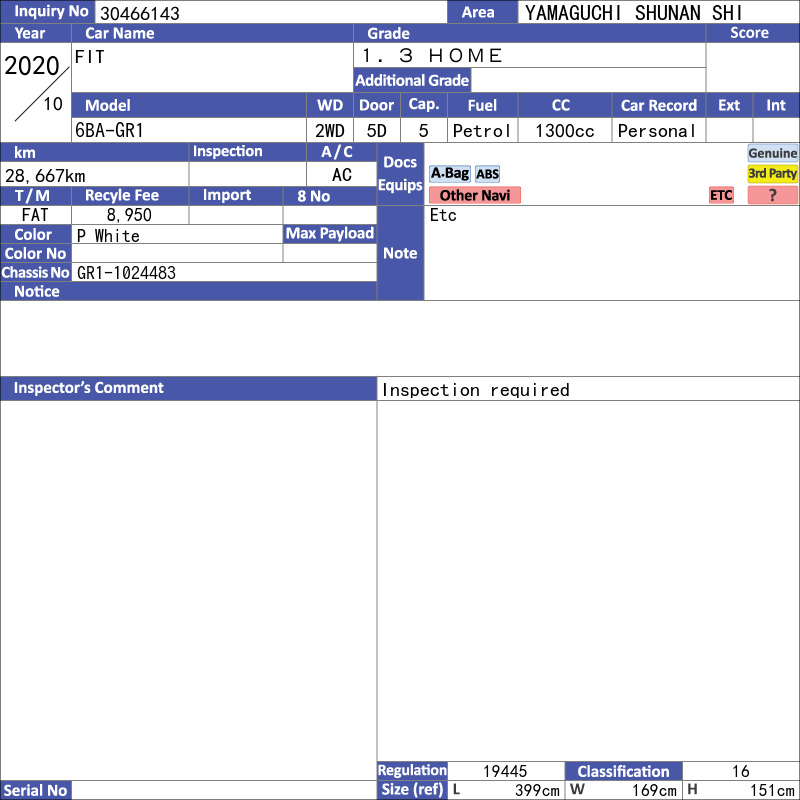Click the Color No label
This screenshot has height=800, width=800.
pyautogui.click(x=36, y=254)
